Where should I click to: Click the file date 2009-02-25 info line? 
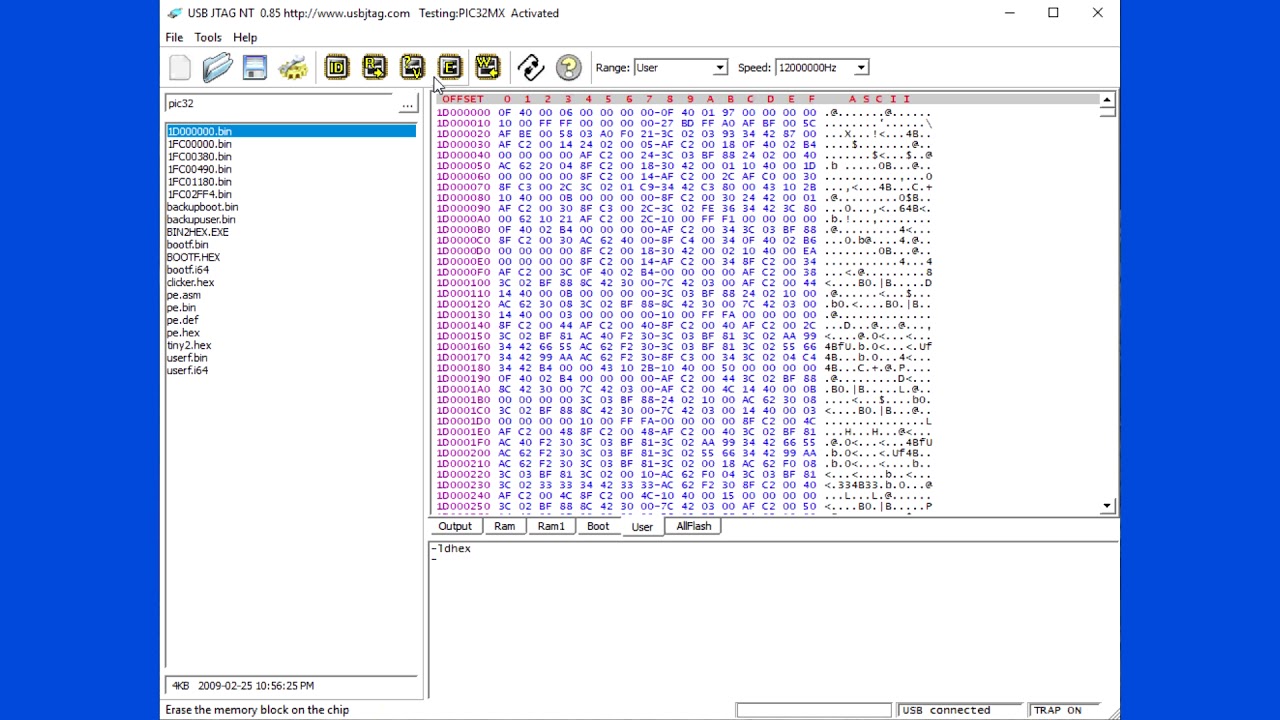(x=290, y=686)
